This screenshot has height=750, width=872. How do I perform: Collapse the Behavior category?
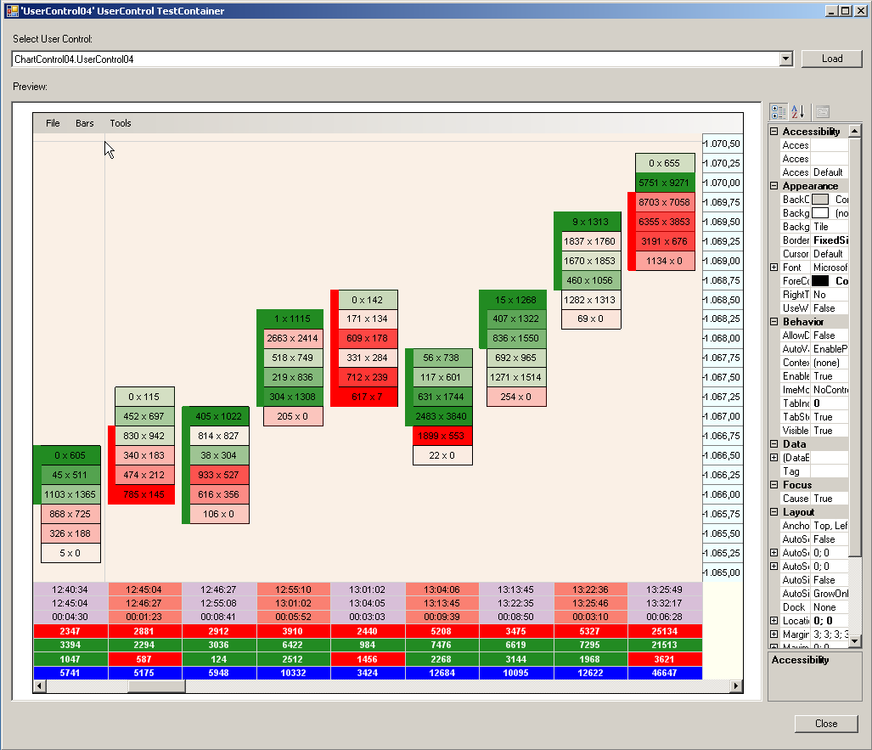(x=774, y=321)
